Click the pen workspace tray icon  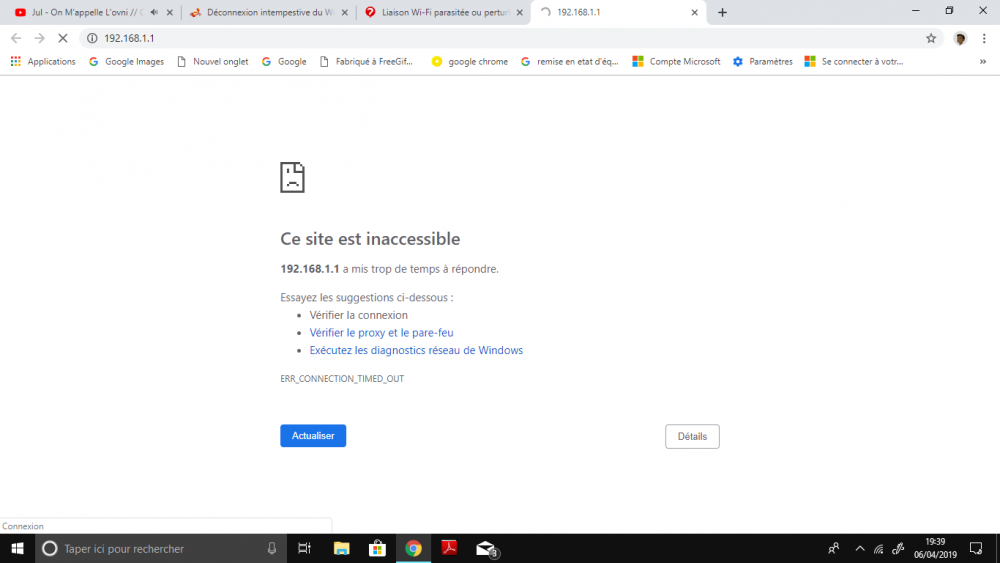click(898, 548)
